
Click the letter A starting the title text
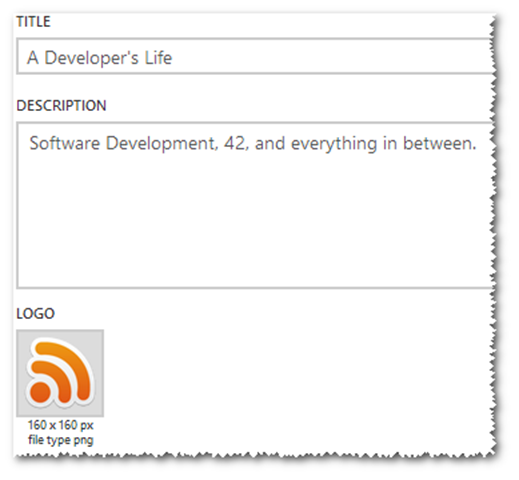(33, 58)
